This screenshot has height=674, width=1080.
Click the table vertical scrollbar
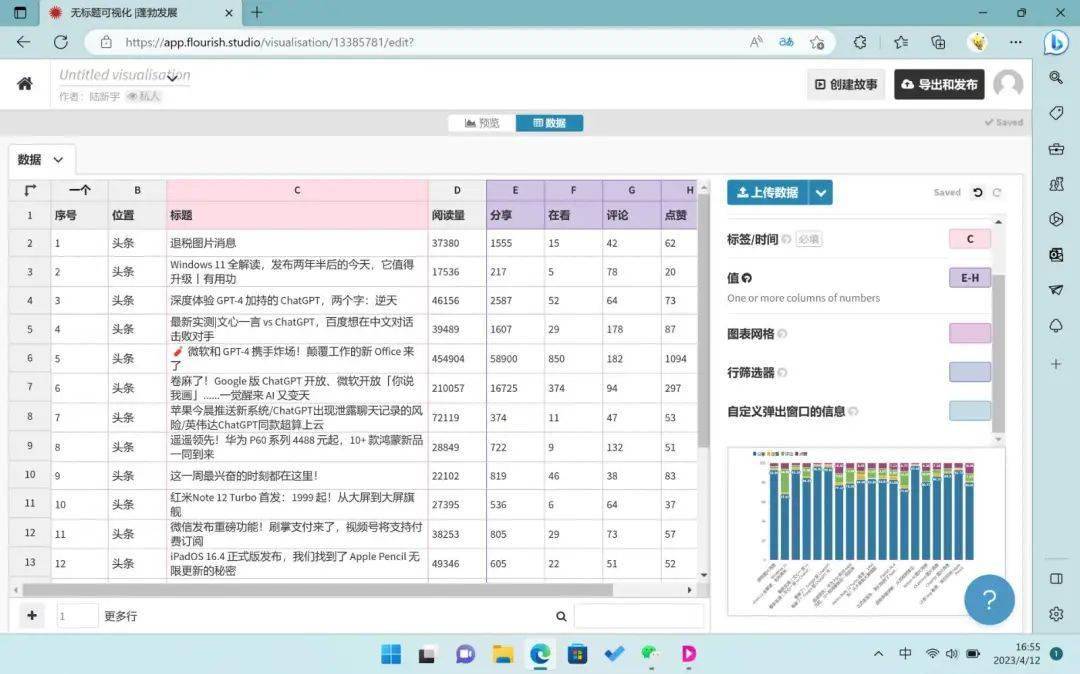703,320
